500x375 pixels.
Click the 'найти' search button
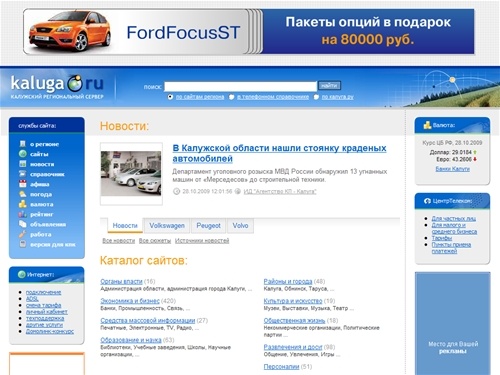point(329,86)
